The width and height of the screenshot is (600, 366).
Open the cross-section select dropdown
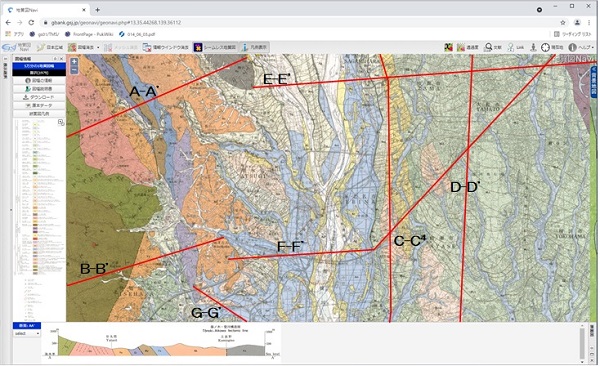[26, 333]
